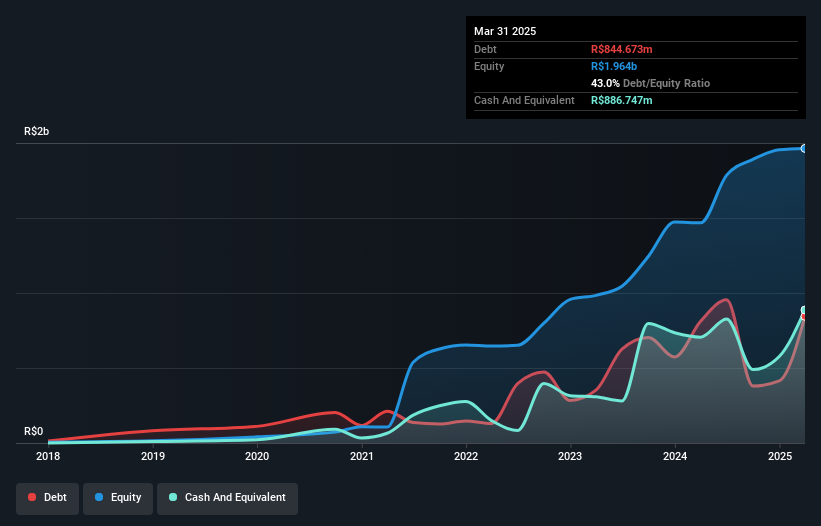
Task: Select the blue Equity endpoint marker
Action: tap(804, 149)
